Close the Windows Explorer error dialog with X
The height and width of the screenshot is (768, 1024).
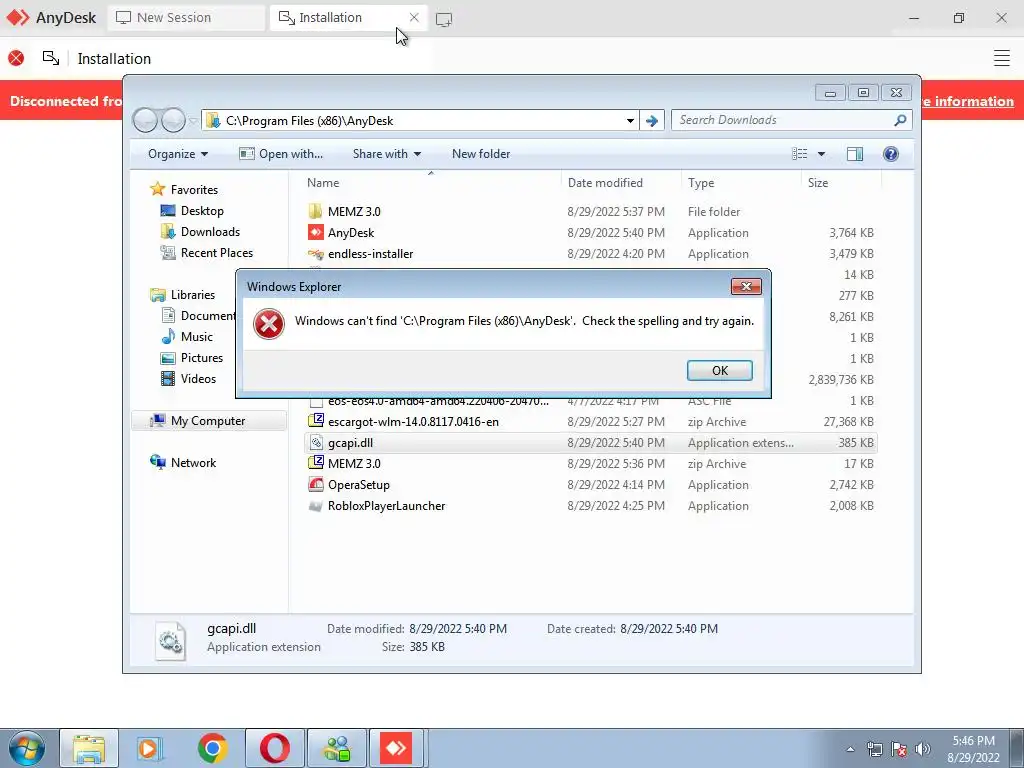(746, 286)
